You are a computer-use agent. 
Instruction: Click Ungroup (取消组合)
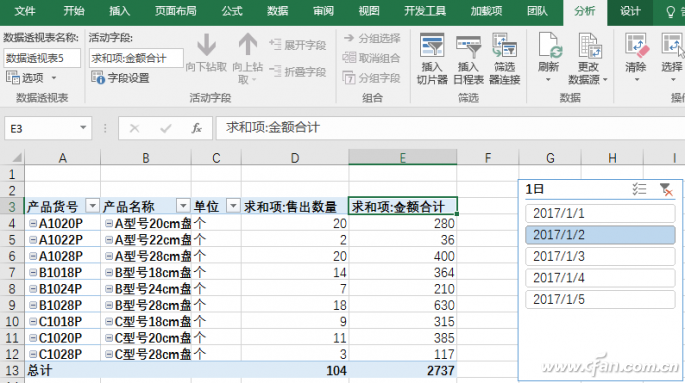[x=371, y=58]
